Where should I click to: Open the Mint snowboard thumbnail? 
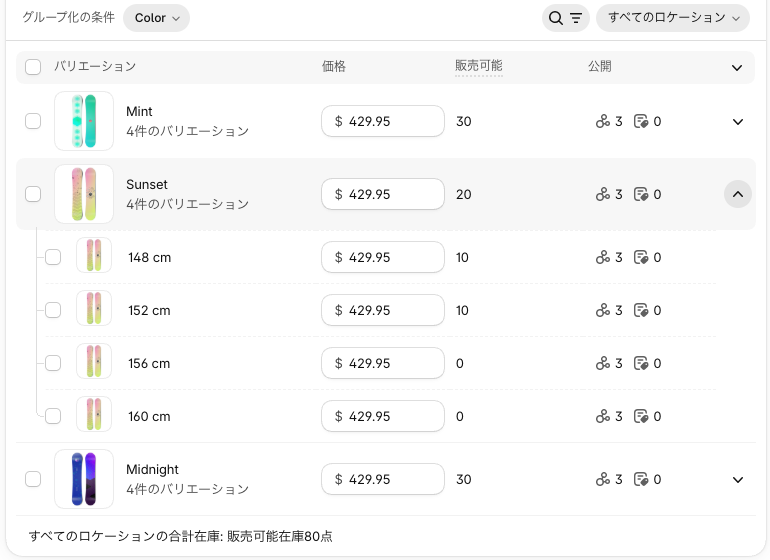[x=84, y=121]
